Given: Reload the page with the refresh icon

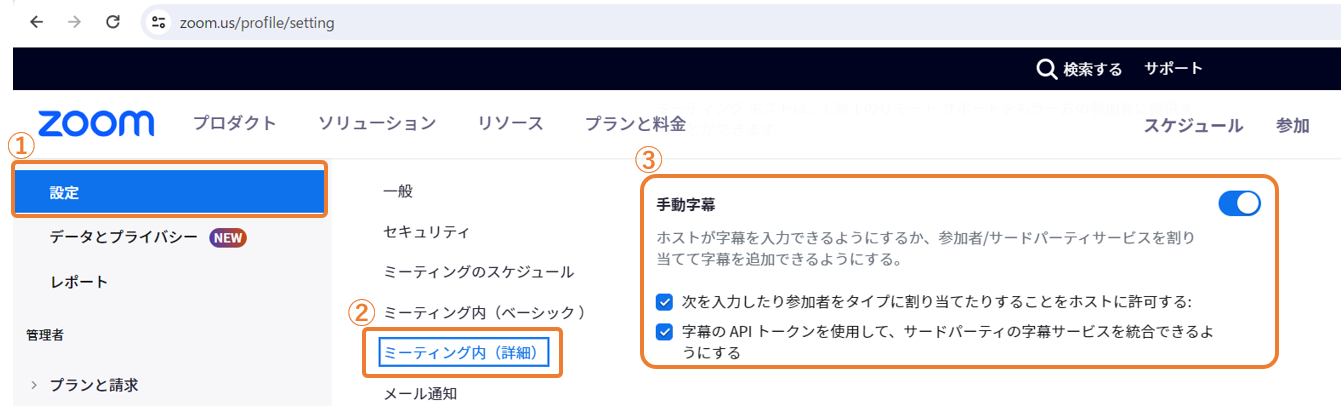Looking at the screenshot, I should point(113,22).
